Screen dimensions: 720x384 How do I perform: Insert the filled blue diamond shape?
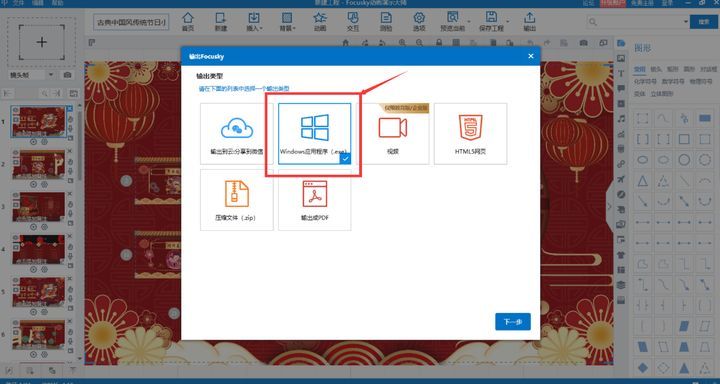643,367
